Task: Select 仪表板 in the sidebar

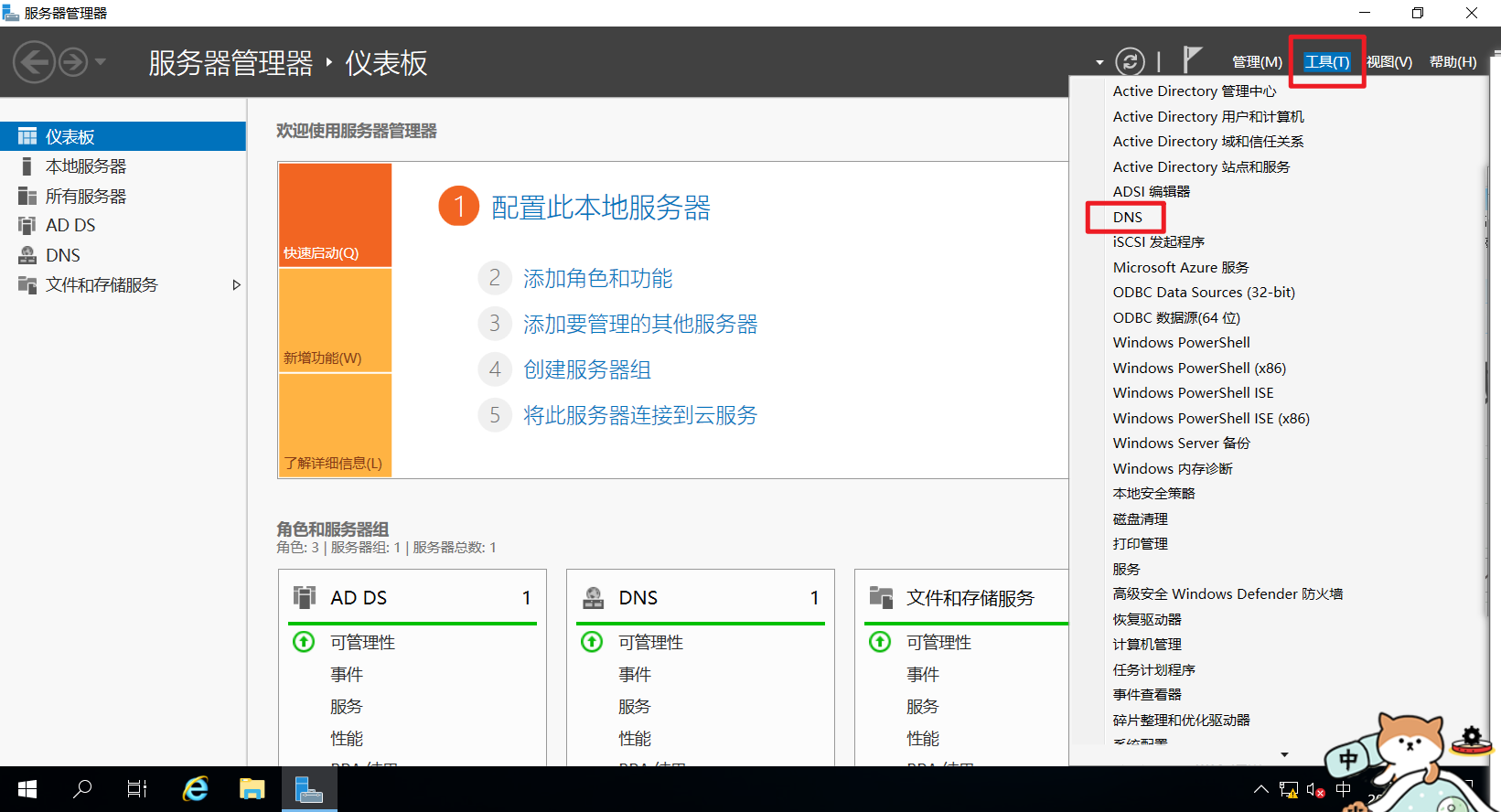Action: click(x=123, y=136)
